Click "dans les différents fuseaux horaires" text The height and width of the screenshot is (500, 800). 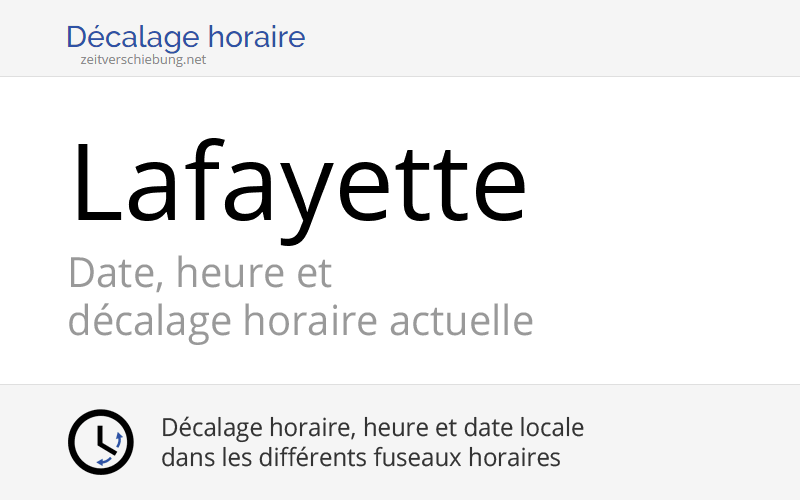(360, 458)
